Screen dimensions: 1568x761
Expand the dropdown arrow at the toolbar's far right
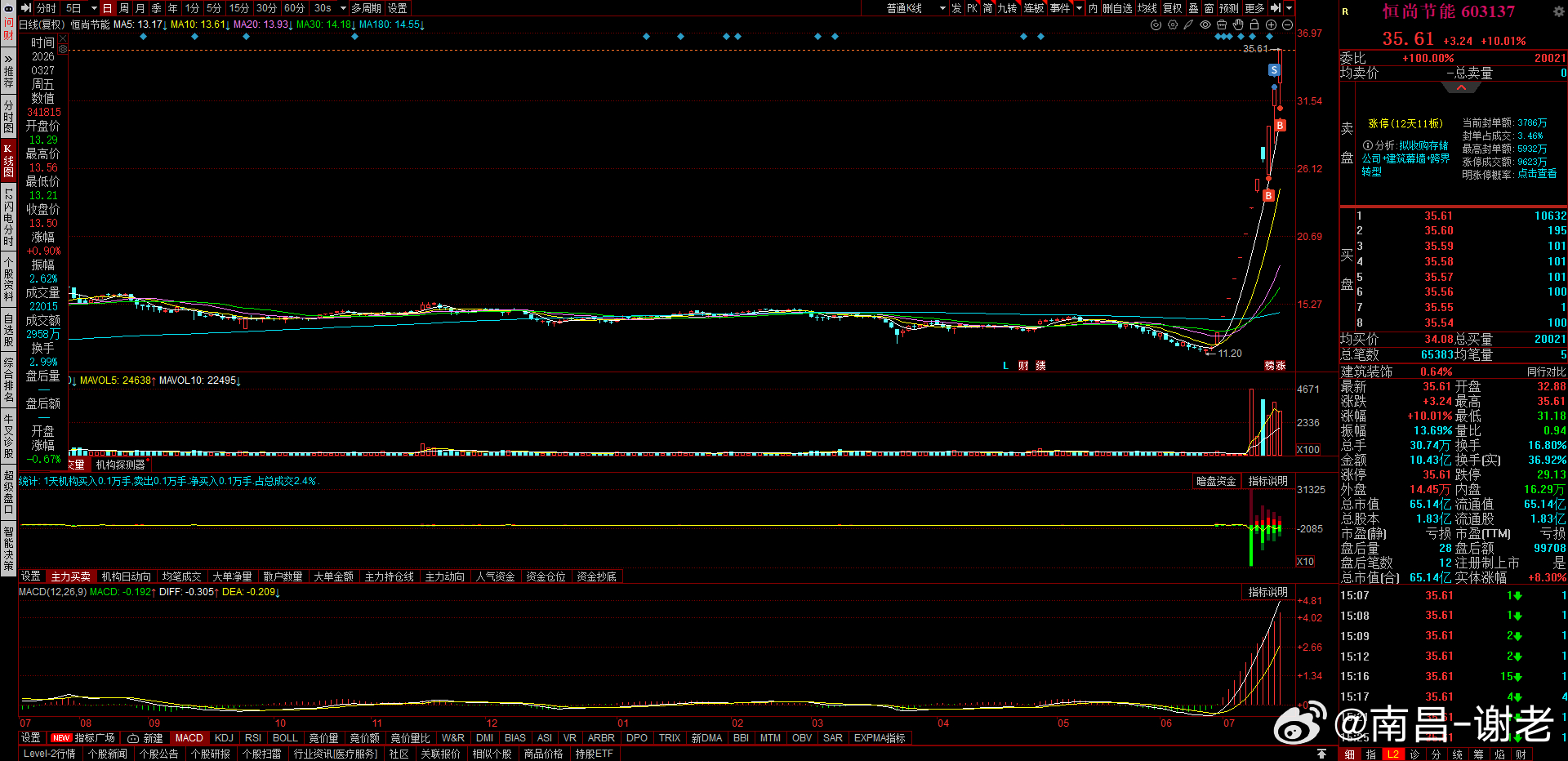(x=1290, y=8)
